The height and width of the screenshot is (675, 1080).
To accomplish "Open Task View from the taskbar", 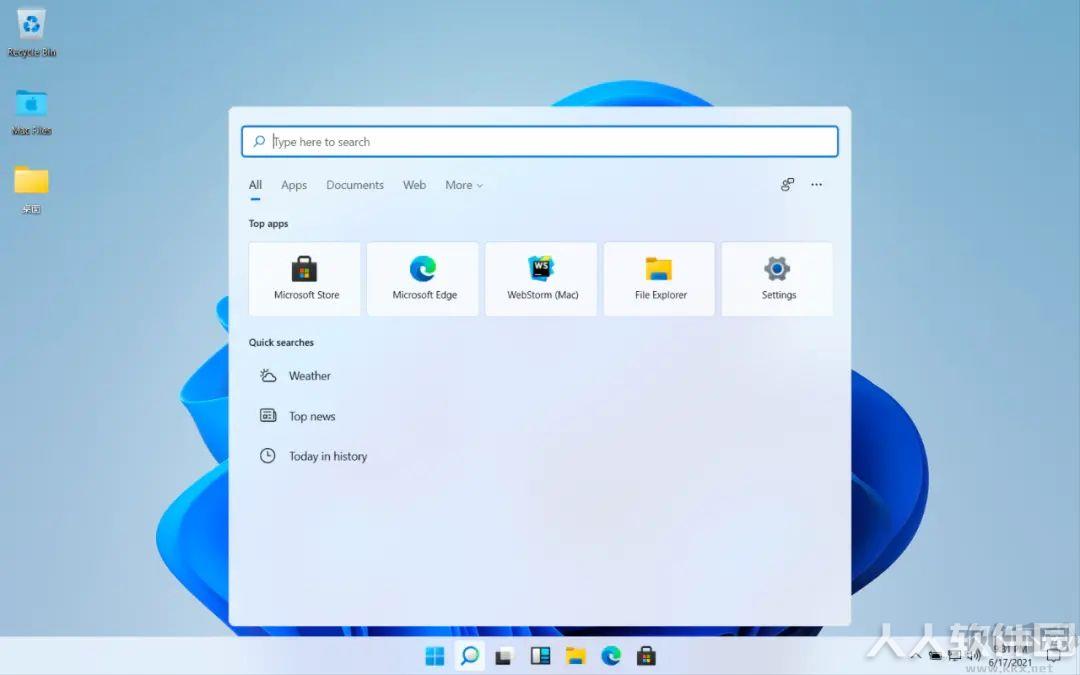I will pyautogui.click(x=504, y=656).
